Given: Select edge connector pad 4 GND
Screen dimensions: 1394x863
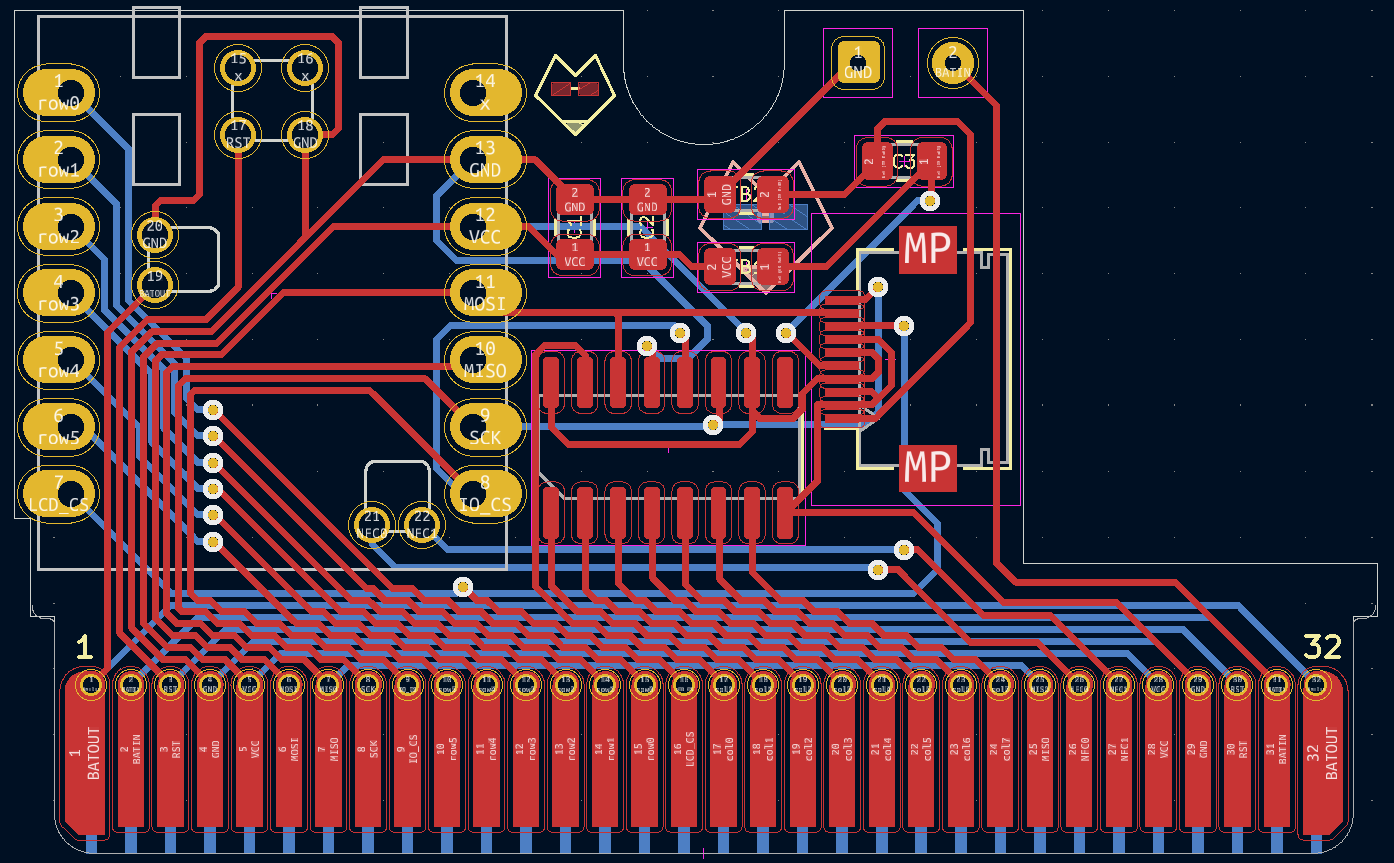Looking at the screenshot, I should click(x=209, y=752).
